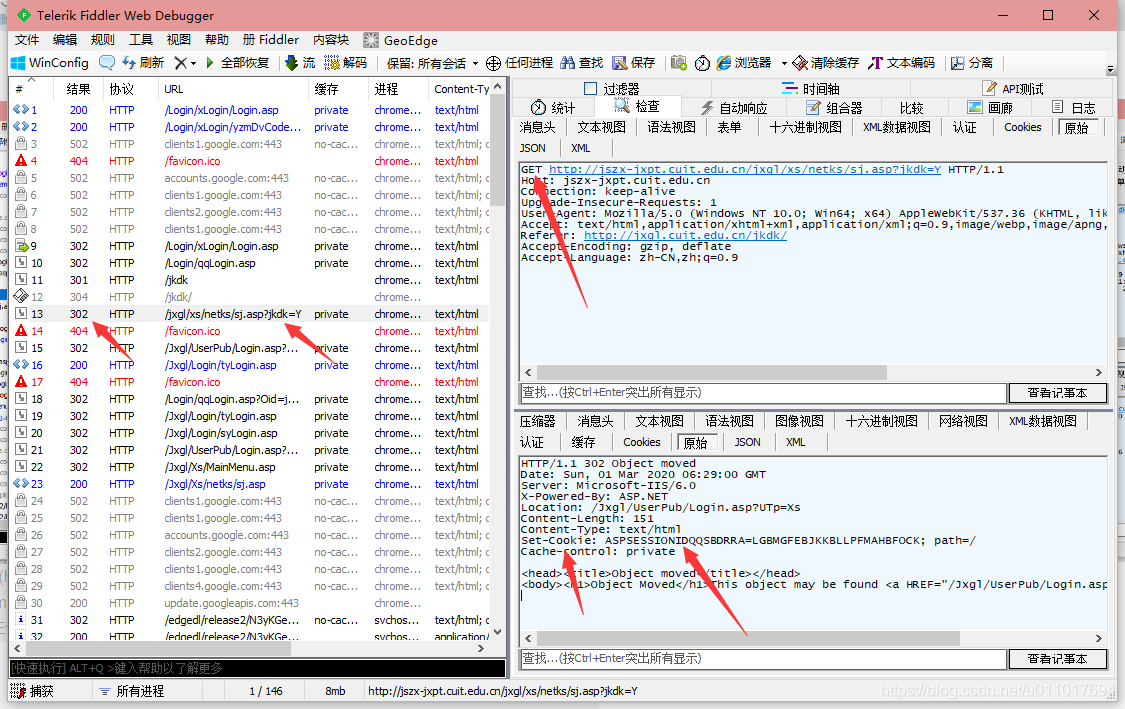Click the 刷新 replay button

point(143,63)
